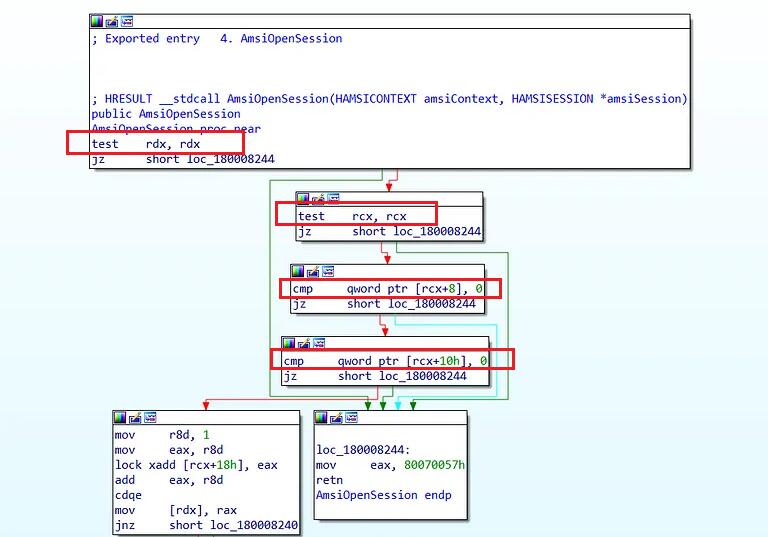Click the pencil edit icon of the loc_180008244 node
The width and height of the screenshot is (768, 537).
tap(336, 417)
